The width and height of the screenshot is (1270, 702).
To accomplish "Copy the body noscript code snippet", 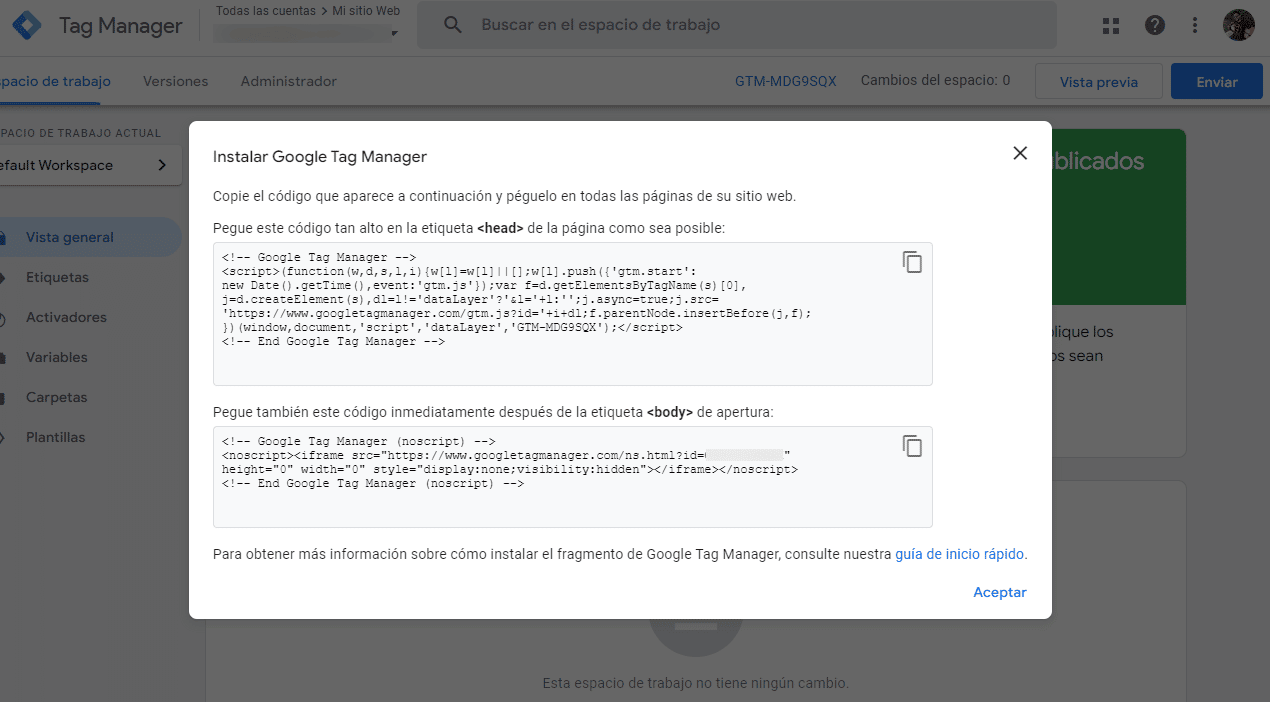I will coord(912,446).
